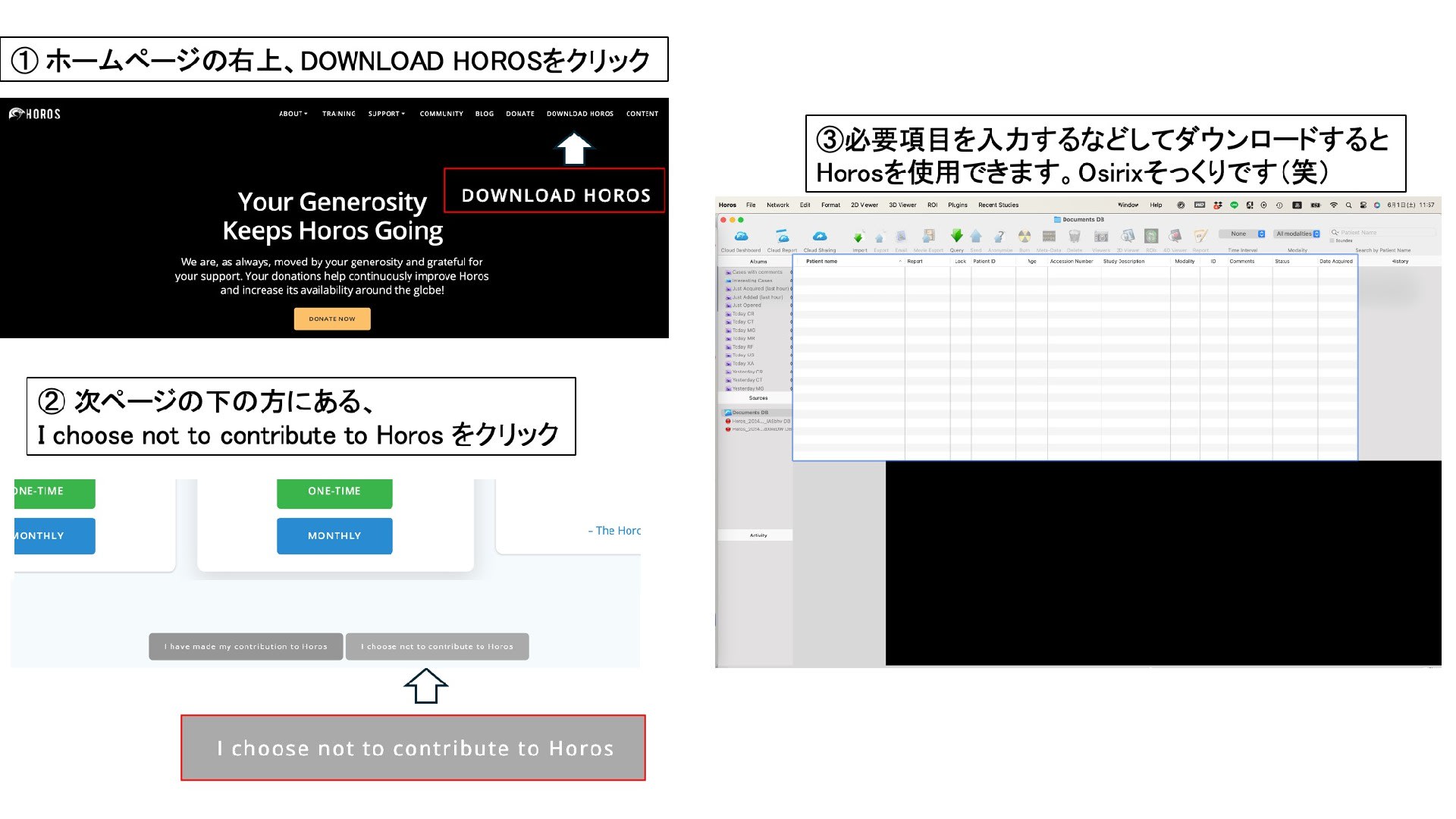Click the Movie Export toolbar icon

[929, 237]
